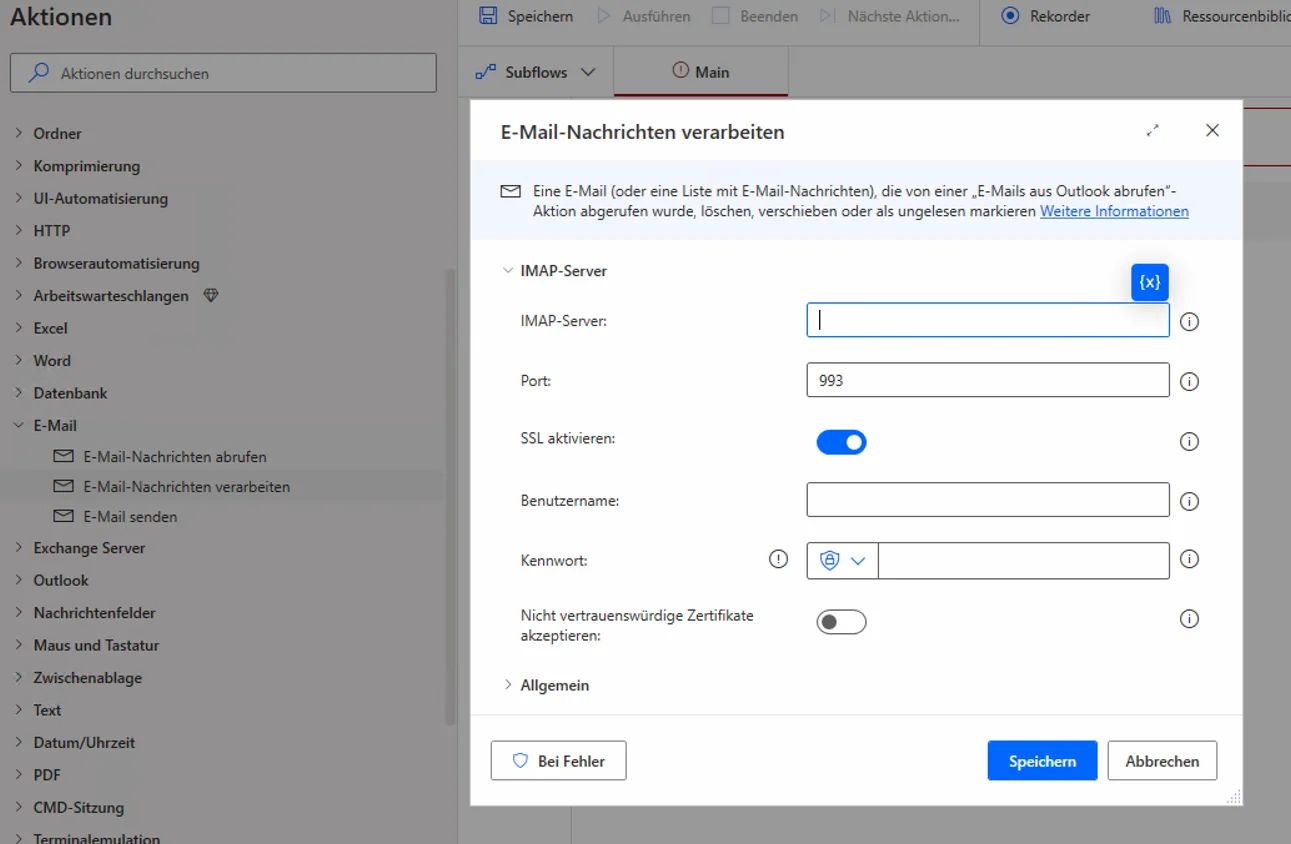Viewport: 1291px width, 844px height.
Task: Open info tooltip for IMAP-Server field
Action: tap(1189, 322)
